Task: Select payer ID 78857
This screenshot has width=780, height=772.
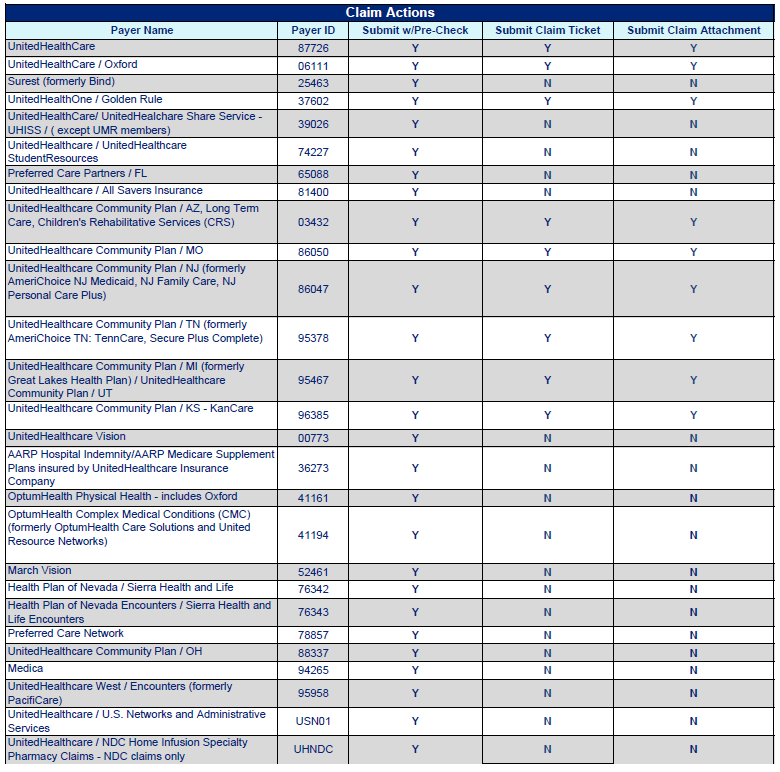Action: coord(313,635)
